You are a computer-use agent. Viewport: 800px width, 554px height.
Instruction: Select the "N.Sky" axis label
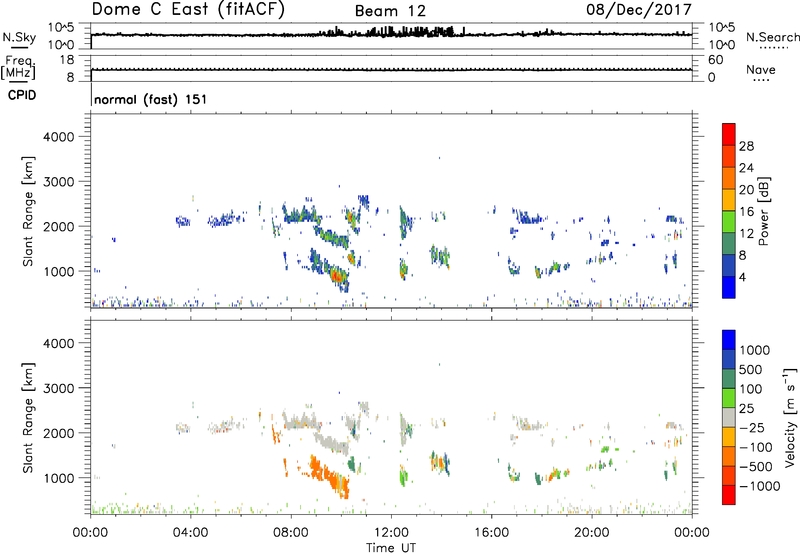(x=19, y=37)
